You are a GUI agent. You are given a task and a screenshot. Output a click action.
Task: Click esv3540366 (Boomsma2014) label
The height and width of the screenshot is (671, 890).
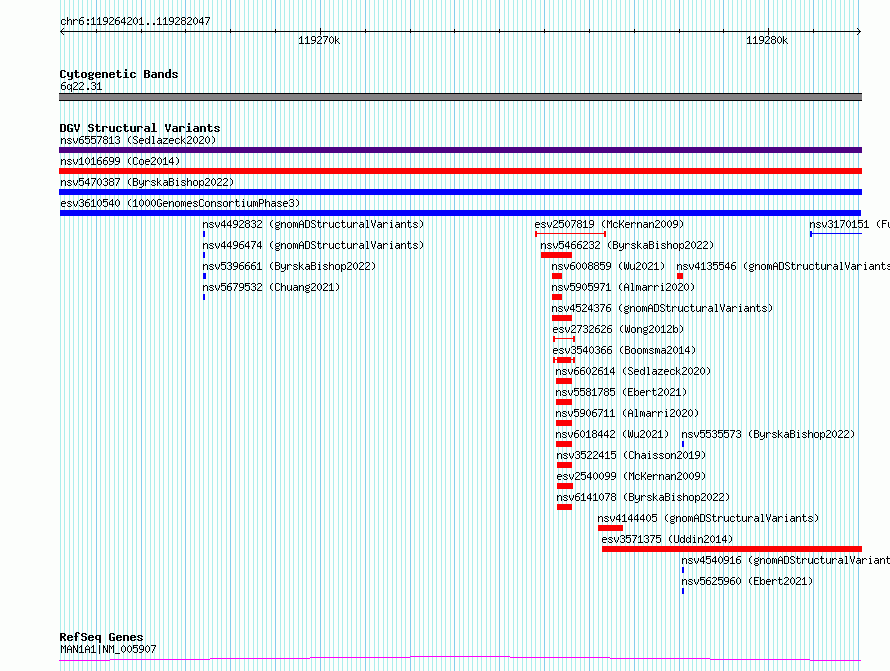point(624,350)
